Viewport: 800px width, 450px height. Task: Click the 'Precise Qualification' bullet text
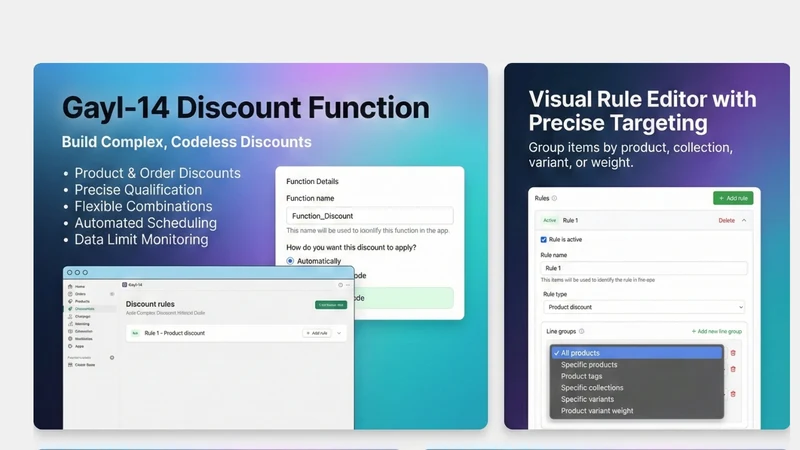(x=138, y=190)
